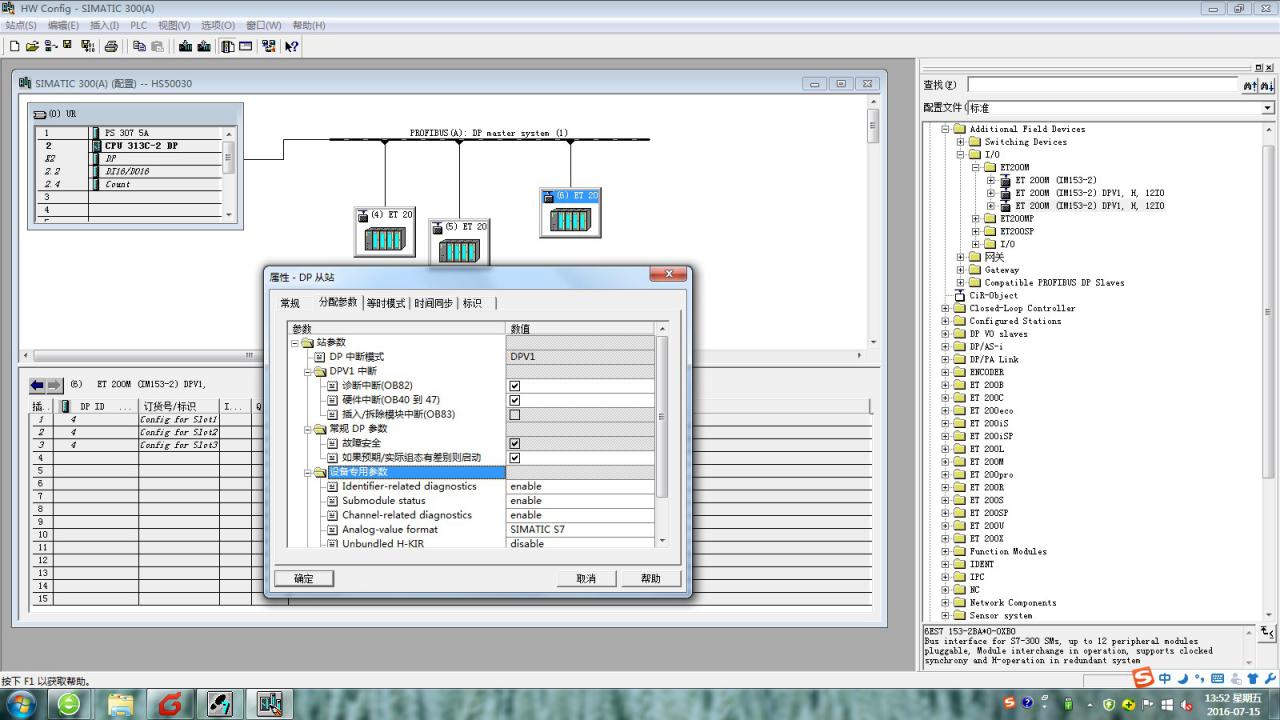
Task: Click the Sogou S input icon
Action: [1143, 679]
